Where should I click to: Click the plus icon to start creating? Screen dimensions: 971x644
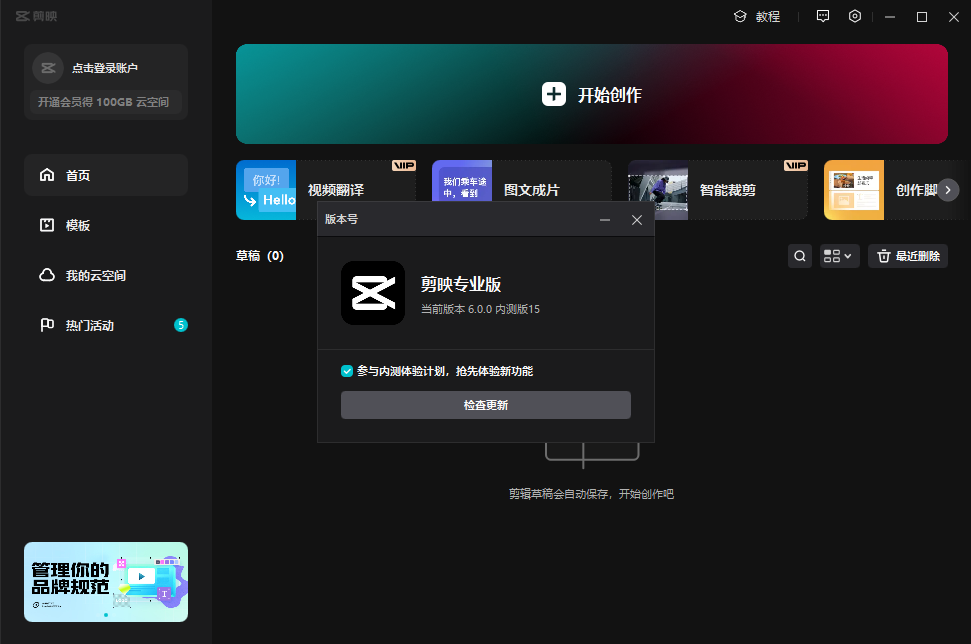pos(554,95)
